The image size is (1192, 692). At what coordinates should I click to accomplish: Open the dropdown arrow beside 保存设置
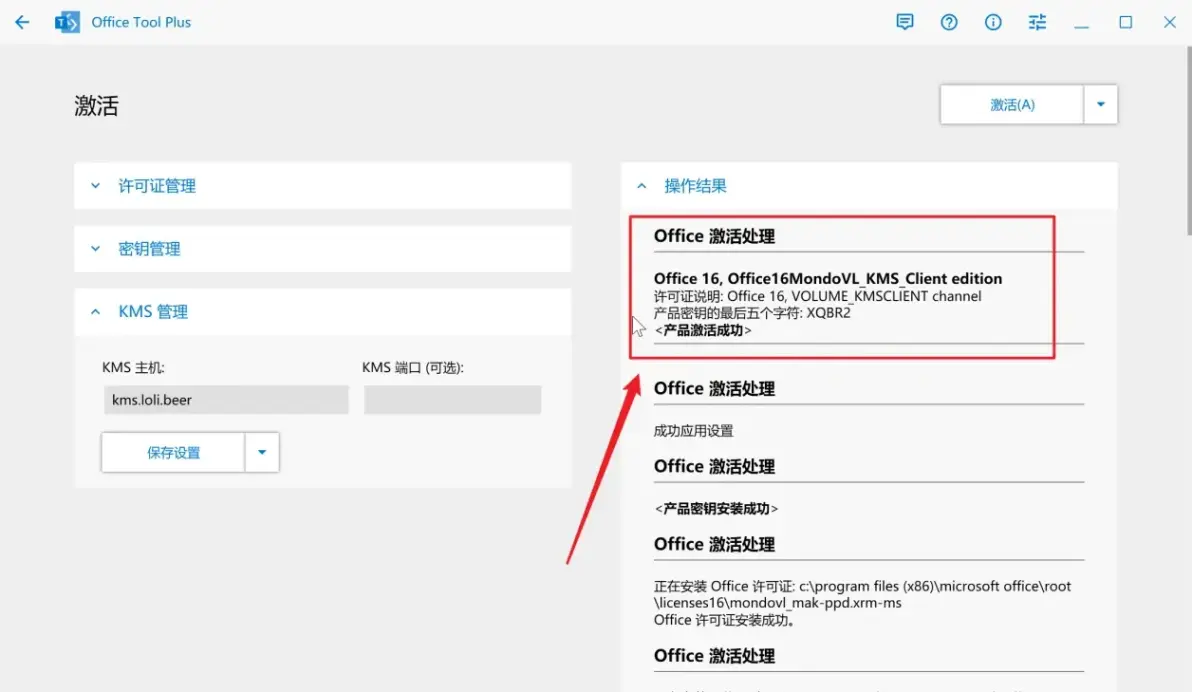coord(262,452)
